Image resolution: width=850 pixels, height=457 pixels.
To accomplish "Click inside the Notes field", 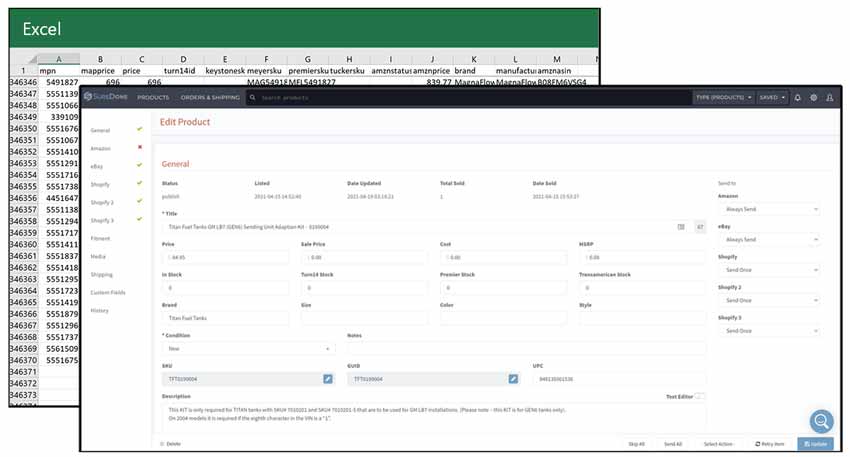I will coord(526,349).
